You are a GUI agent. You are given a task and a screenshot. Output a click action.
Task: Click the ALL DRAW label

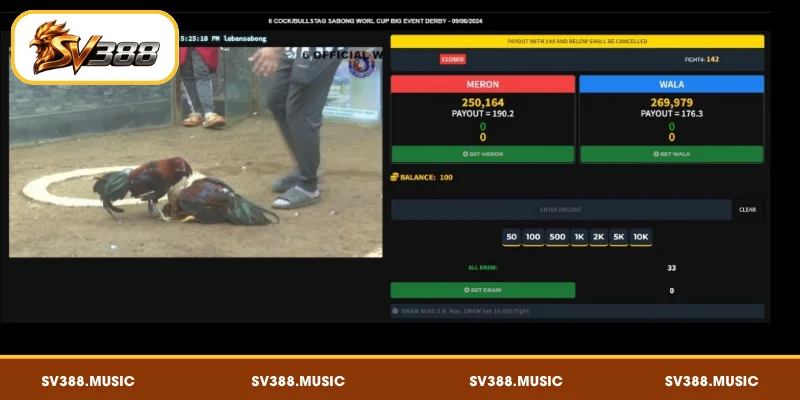[x=483, y=268]
